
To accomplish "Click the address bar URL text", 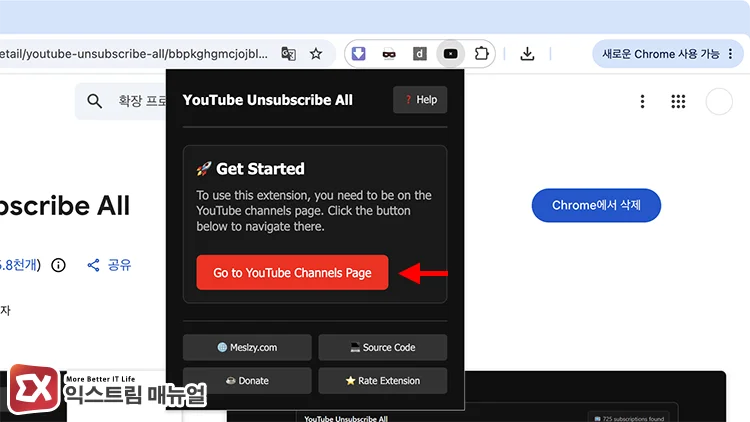I will point(134,54).
